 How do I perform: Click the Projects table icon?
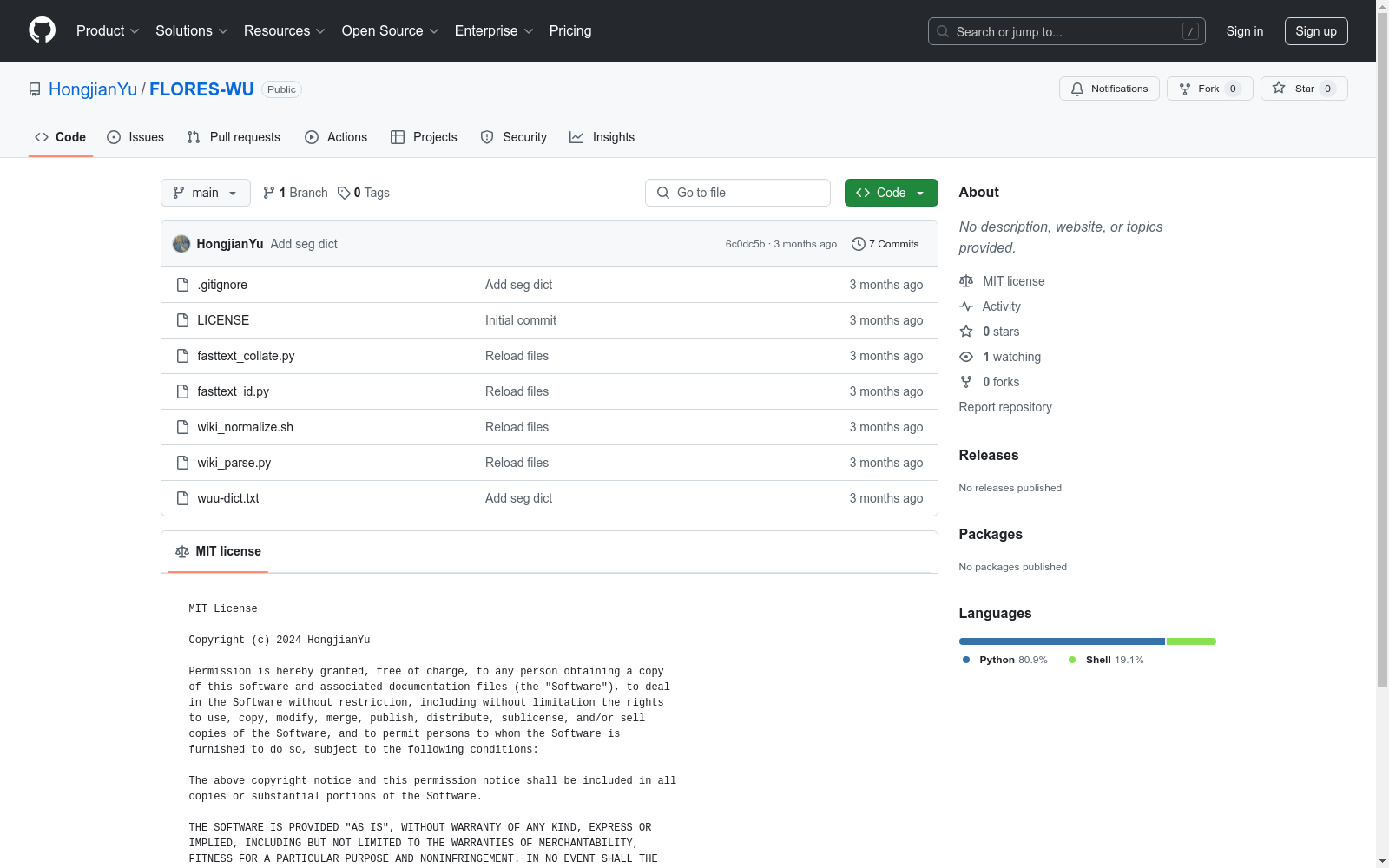point(398,137)
